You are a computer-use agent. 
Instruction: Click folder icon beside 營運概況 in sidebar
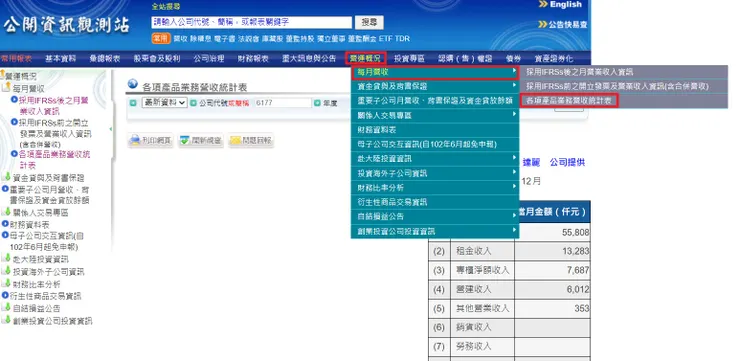3,76
